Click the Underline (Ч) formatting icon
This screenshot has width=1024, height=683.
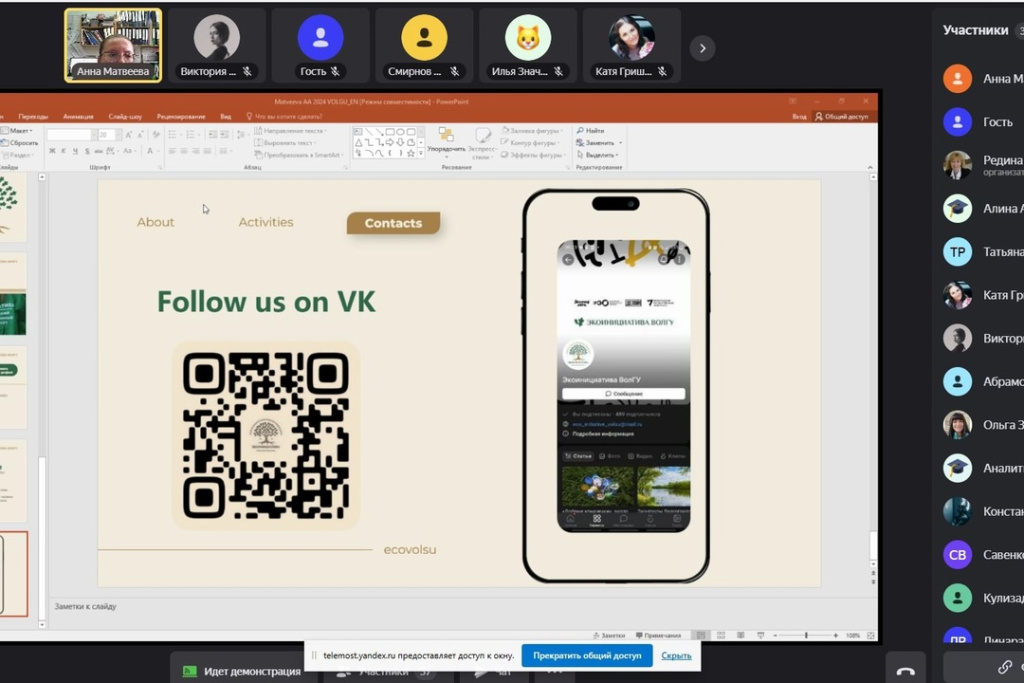pyautogui.click(x=75, y=151)
